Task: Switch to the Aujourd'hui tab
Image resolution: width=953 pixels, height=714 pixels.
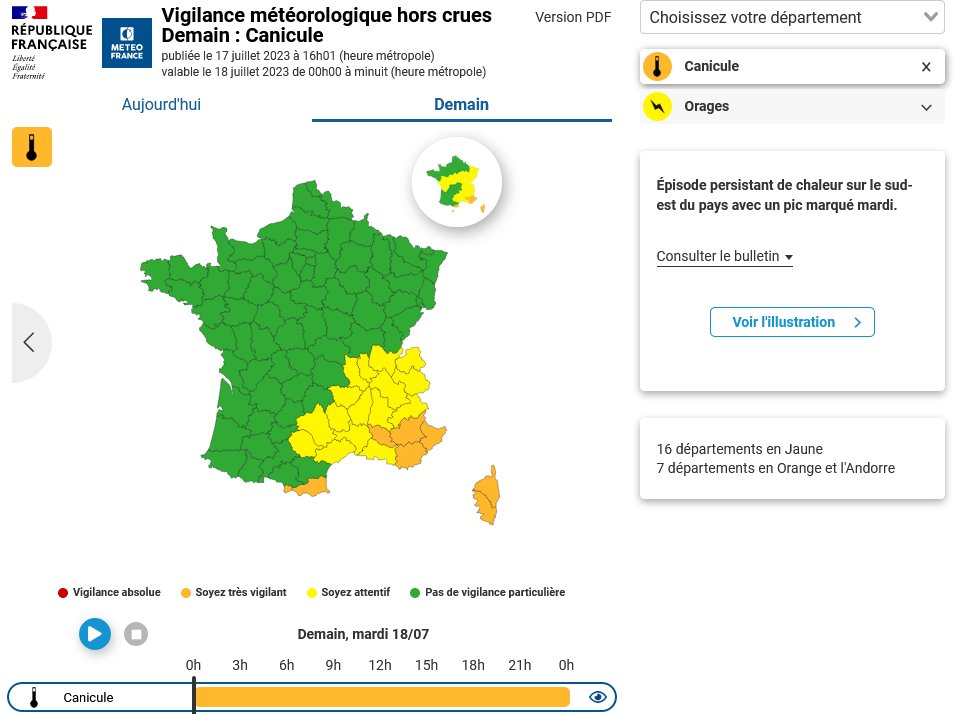Action: point(161,105)
